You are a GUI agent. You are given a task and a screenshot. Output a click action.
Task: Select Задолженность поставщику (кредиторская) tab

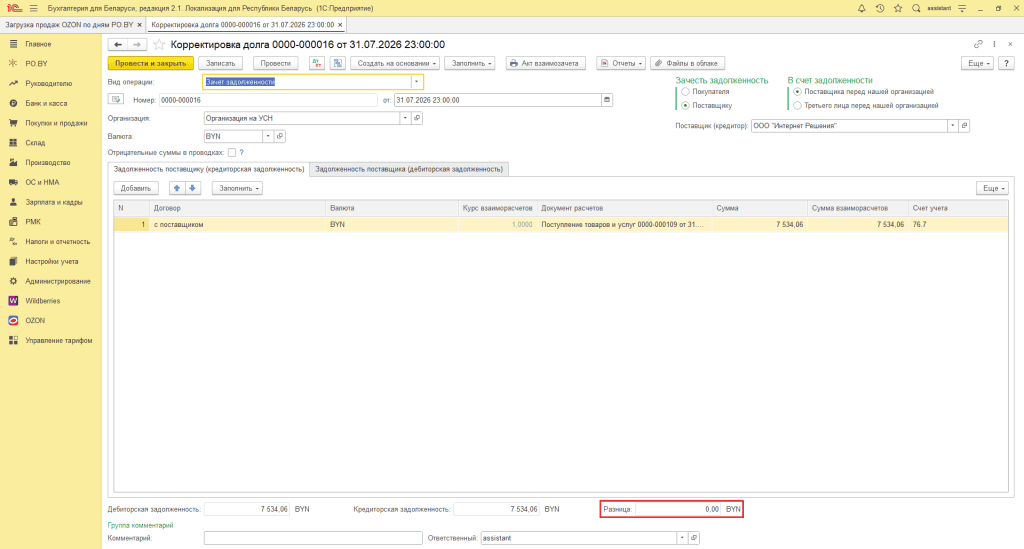(208, 169)
